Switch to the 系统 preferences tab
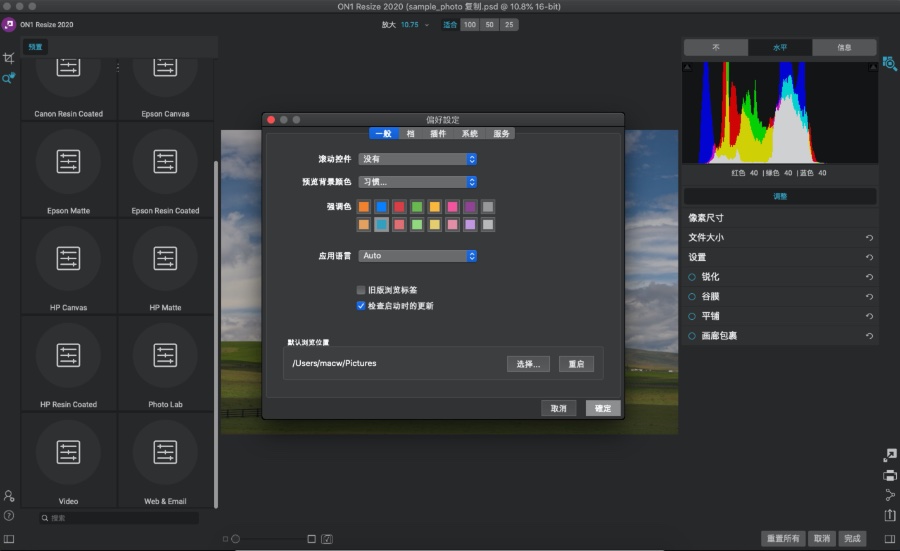Image resolution: width=900 pixels, height=551 pixels. pos(470,133)
